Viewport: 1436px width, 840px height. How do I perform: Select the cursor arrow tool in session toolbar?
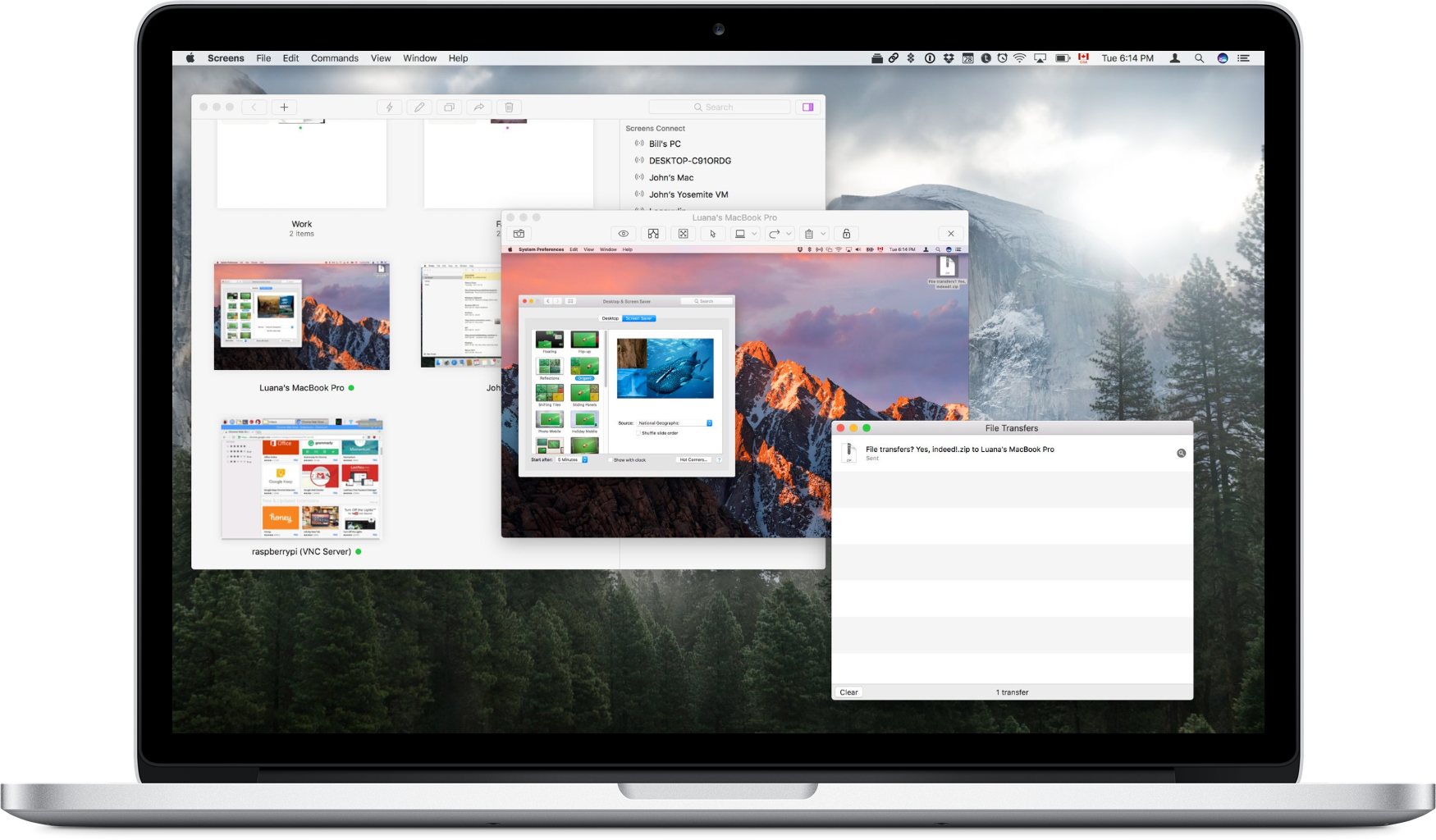coord(712,233)
